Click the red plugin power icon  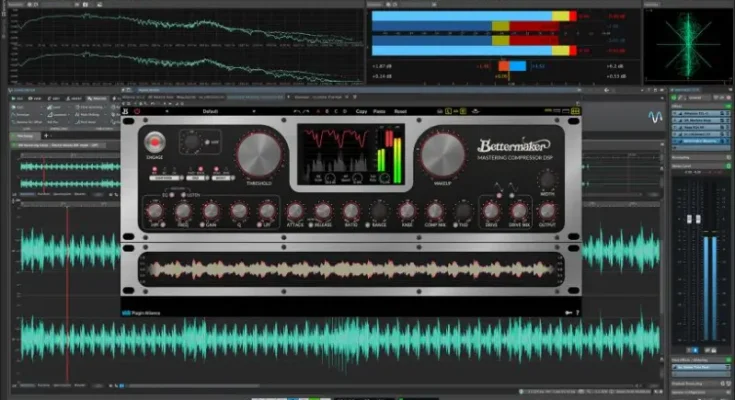pos(138,110)
